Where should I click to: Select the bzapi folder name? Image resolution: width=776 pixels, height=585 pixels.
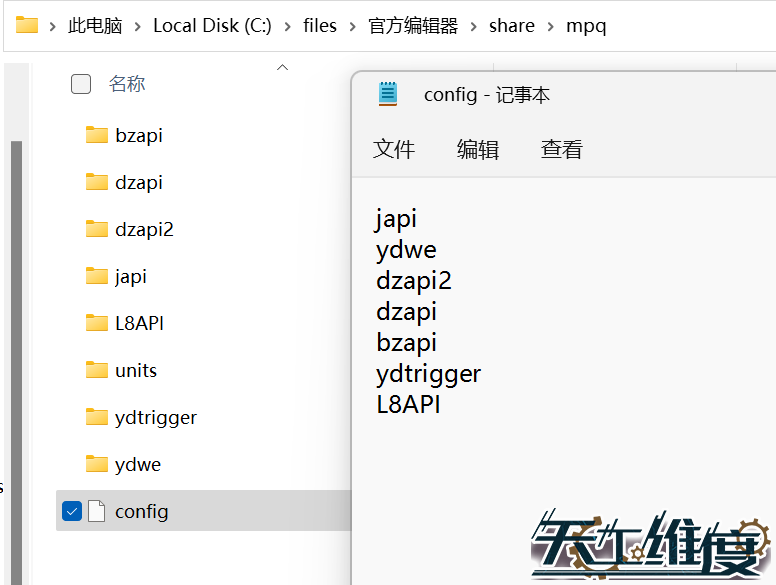point(139,135)
